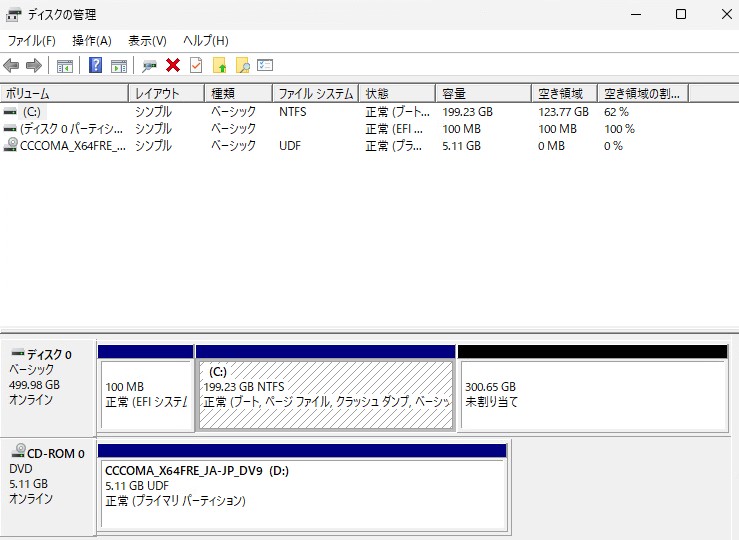Sort by the ボリューム column header

click(65, 93)
